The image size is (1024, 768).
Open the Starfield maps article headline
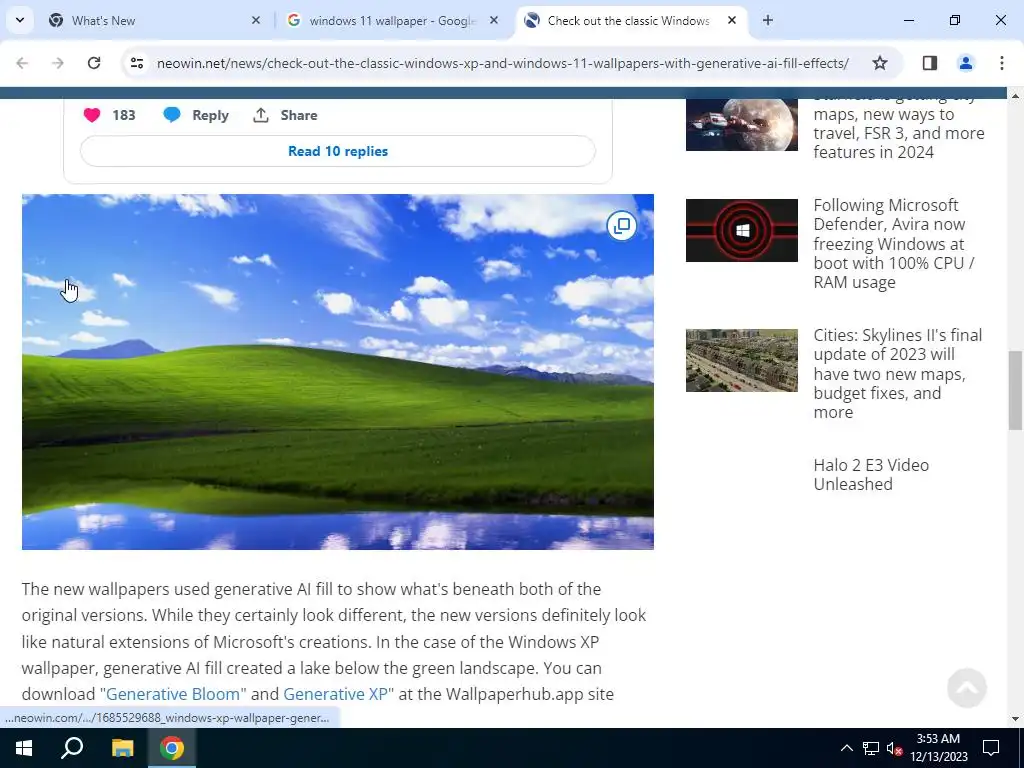pos(899,129)
